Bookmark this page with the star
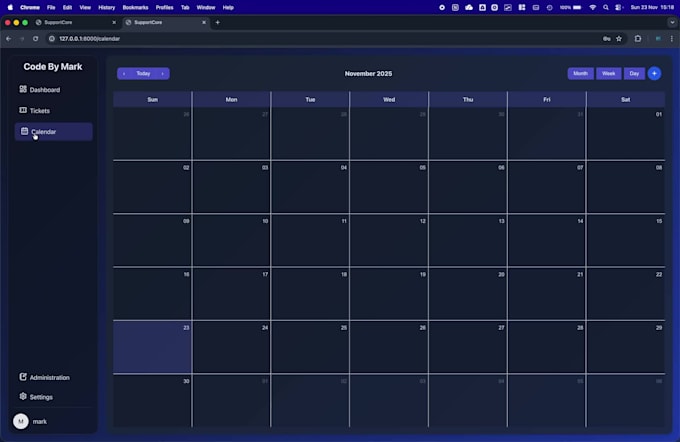This screenshot has height=442, width=680. coord(619,39)
